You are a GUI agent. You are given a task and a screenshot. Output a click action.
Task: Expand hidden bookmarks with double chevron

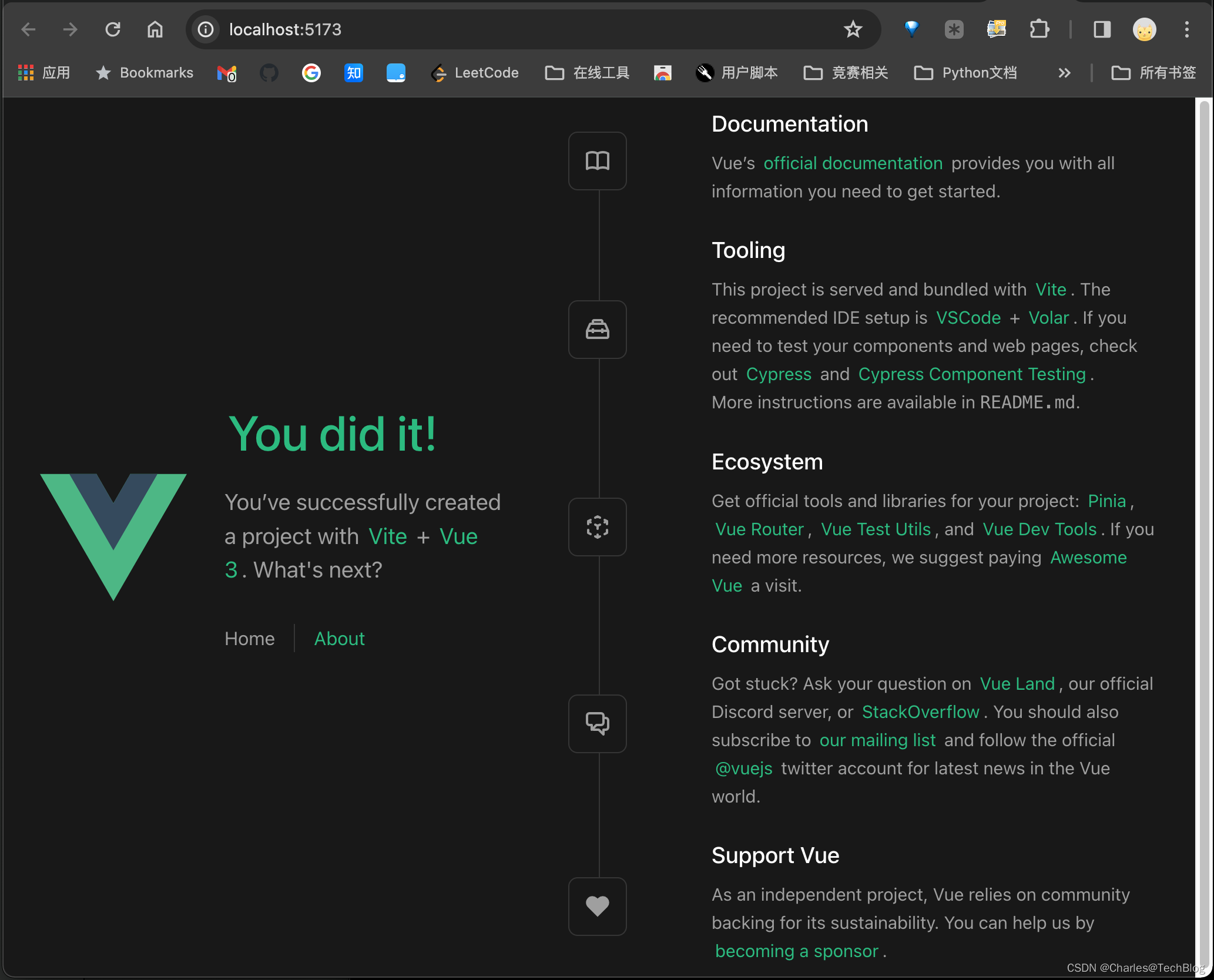pyautogui.click(x=1064, y=73)
